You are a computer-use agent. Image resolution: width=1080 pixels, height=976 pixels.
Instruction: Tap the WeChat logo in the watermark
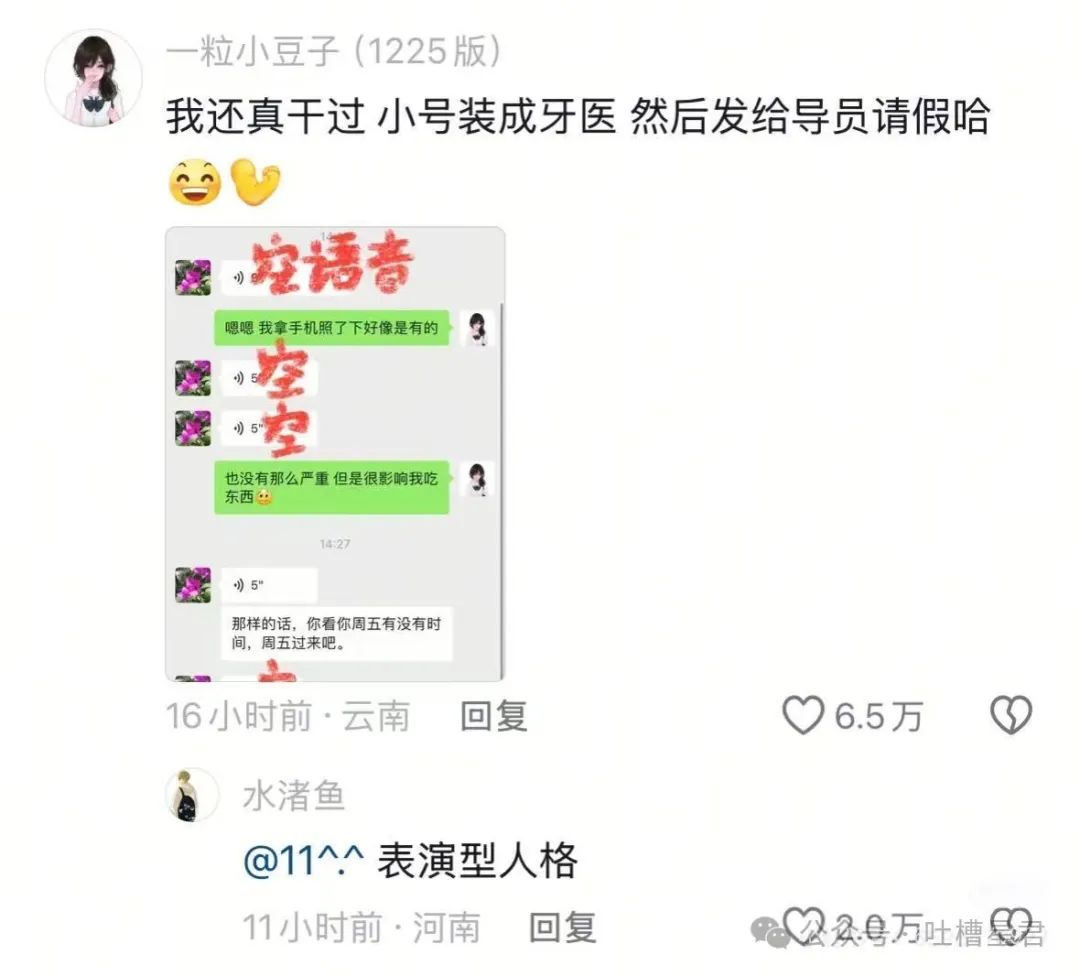pyautogui.click(x=771, y=932)
